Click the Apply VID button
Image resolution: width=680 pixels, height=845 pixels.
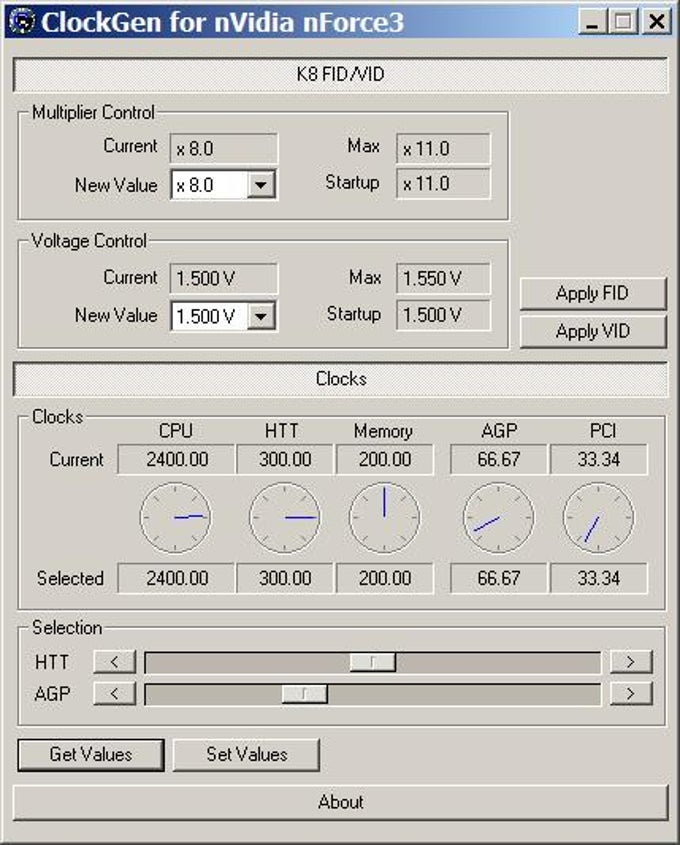tap(593, 331)
